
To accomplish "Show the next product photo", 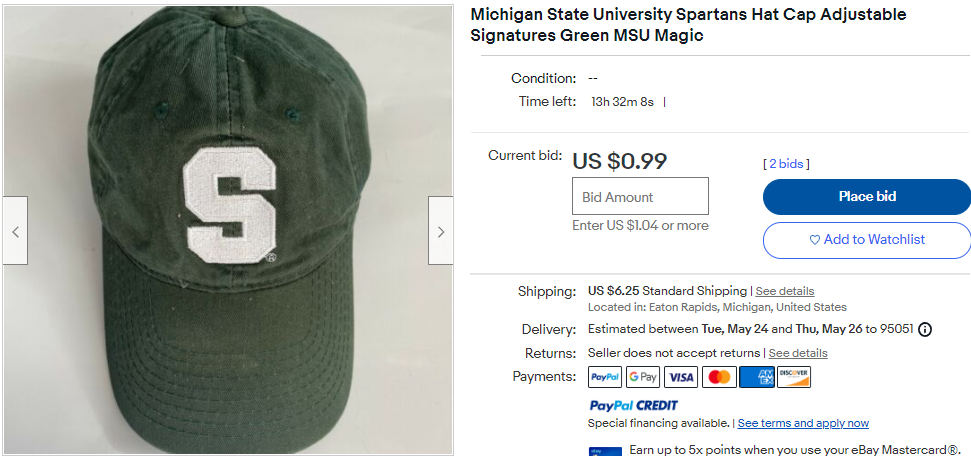I will [x=441, y=231].
